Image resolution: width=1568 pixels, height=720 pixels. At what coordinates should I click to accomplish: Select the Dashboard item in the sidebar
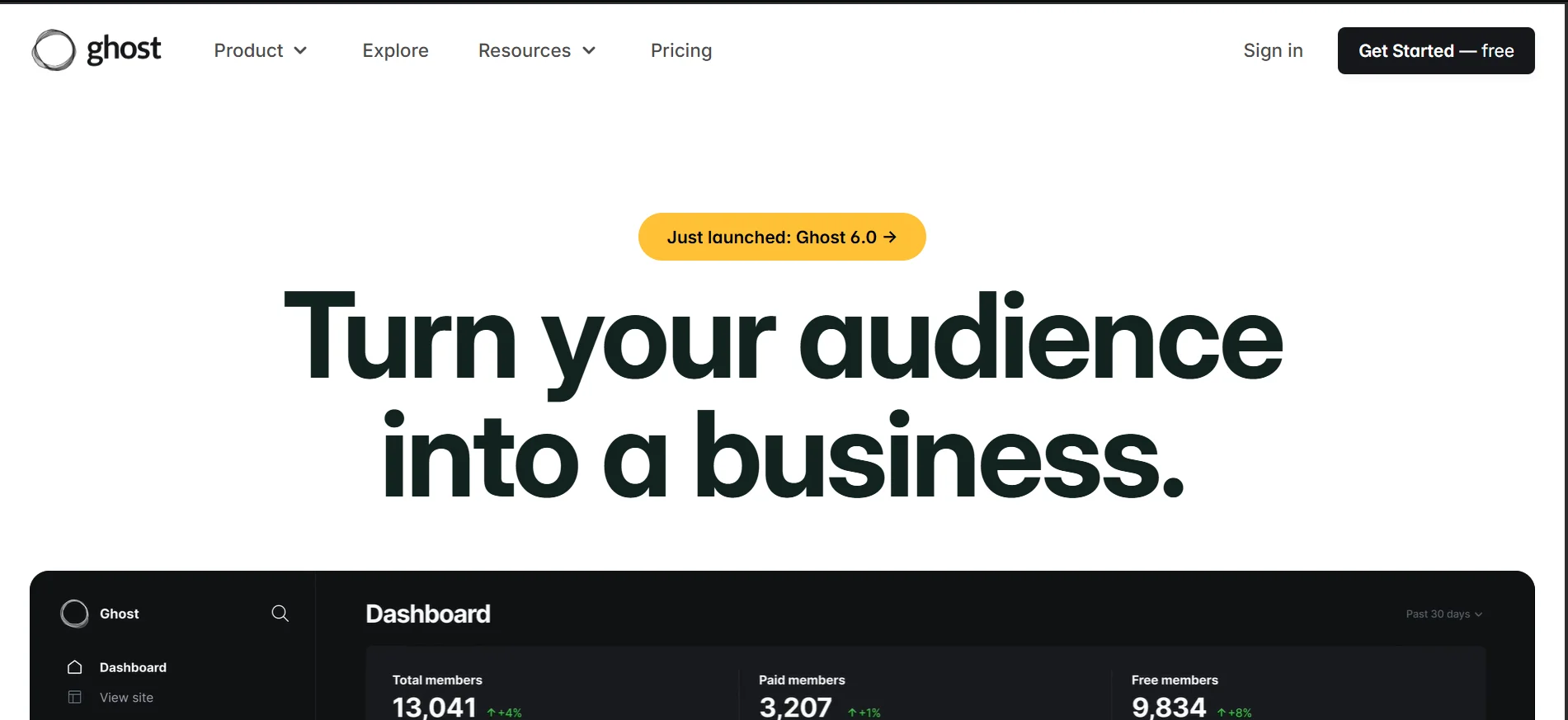tap(133, 667)
